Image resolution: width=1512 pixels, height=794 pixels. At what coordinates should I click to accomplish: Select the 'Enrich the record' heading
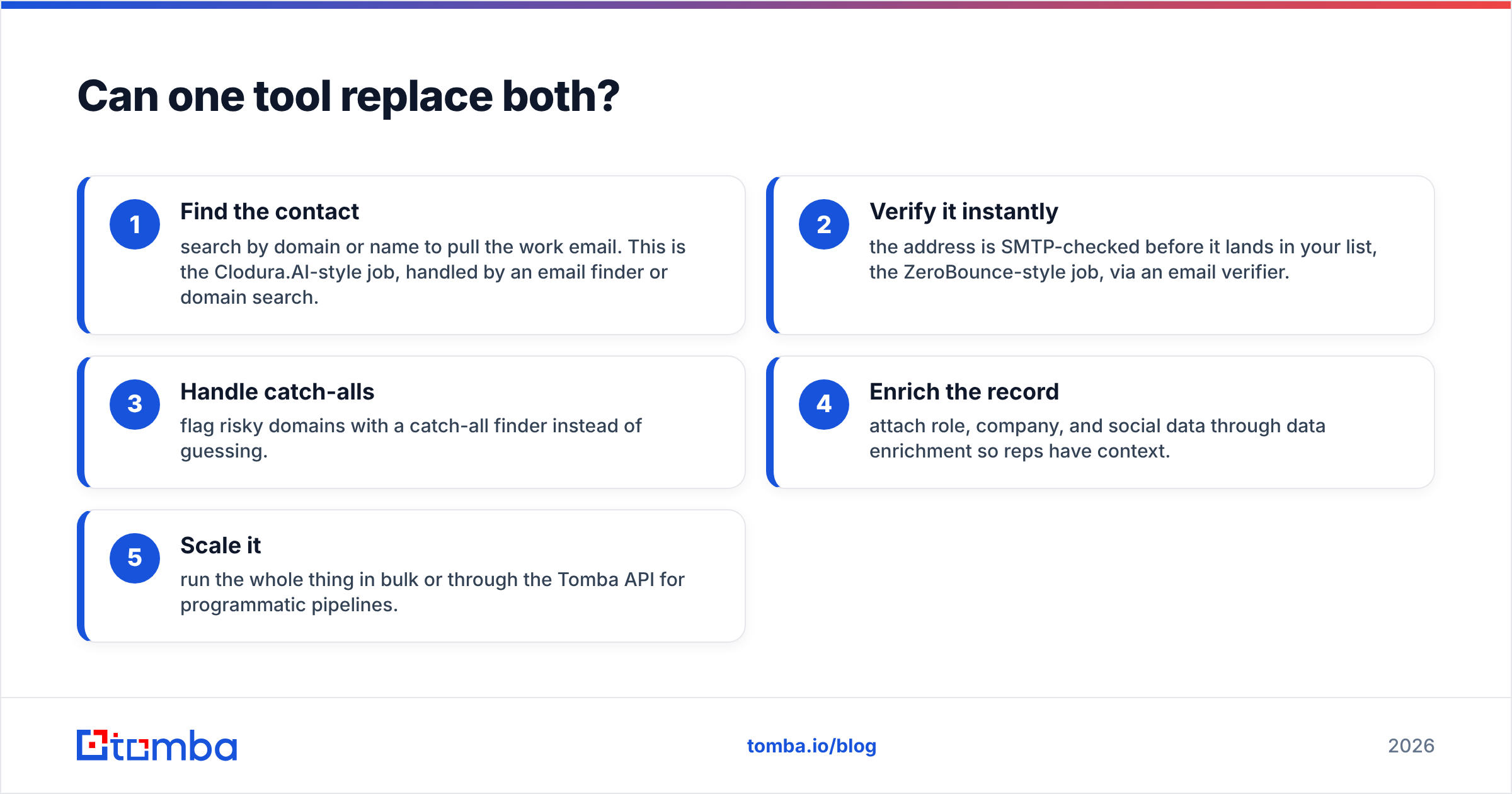(x=964, y=392)
